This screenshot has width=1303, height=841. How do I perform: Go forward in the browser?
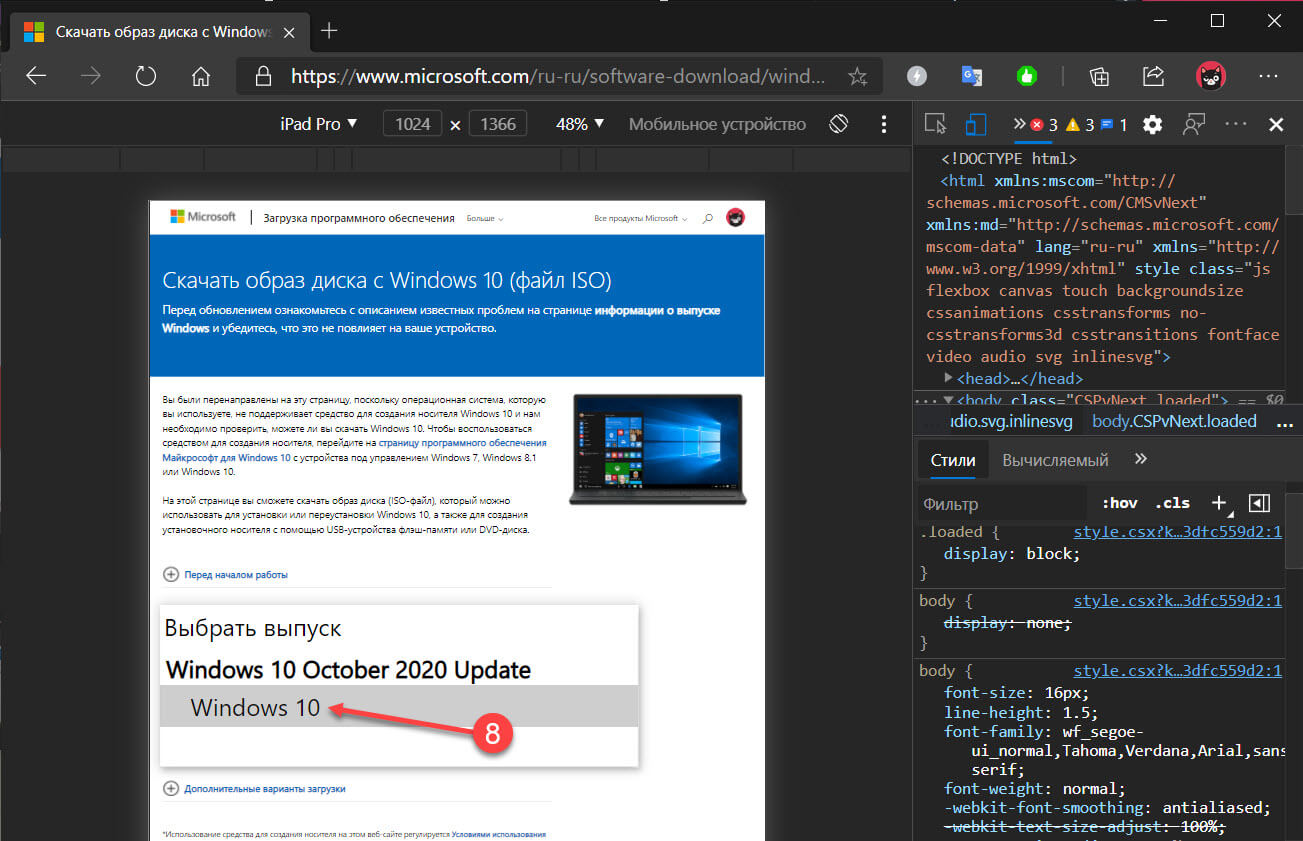[x=91, y=76]
